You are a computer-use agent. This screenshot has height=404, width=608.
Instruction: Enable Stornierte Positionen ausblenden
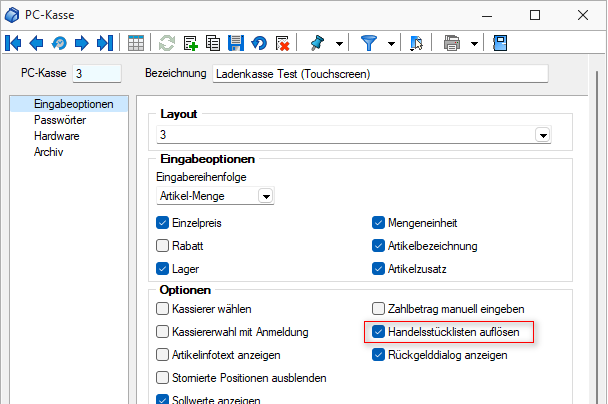click(162, 377)
